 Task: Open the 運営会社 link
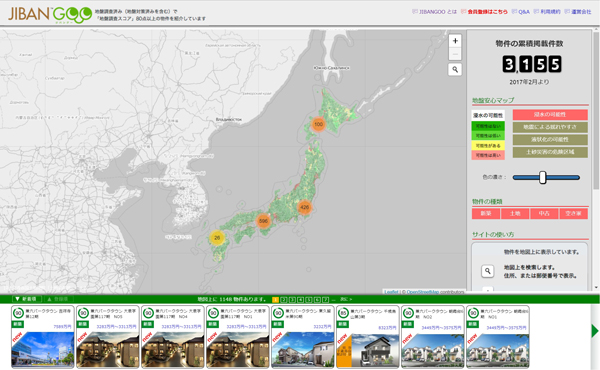pos(578,12)
